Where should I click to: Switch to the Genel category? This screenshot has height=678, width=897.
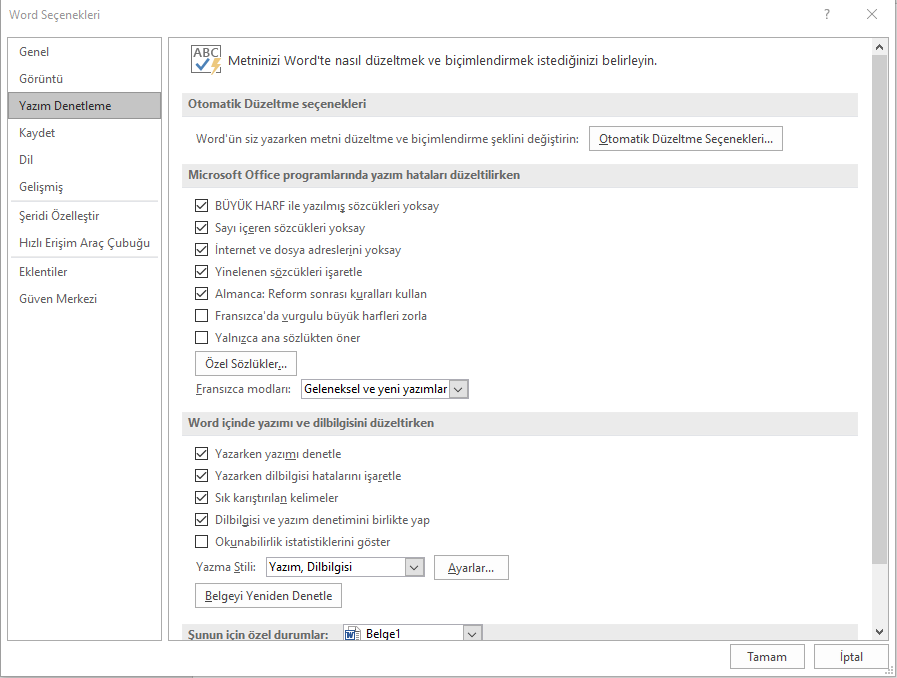34,52
